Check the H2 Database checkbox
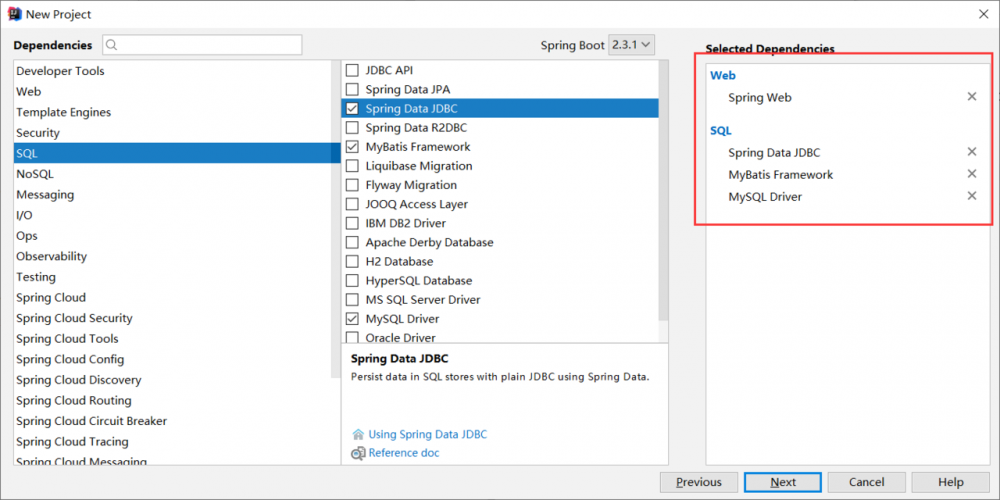 pyautogui.click(x=352, y=262)
